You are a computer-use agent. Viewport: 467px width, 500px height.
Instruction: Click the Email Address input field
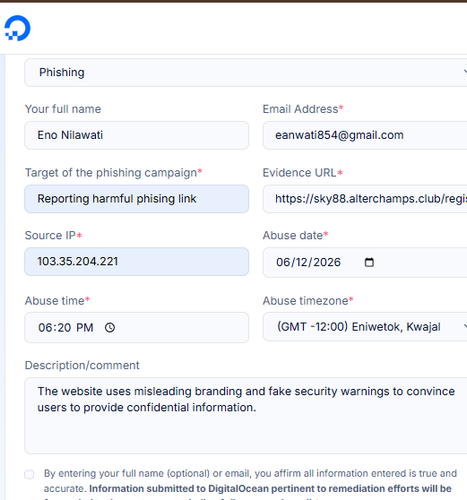(365, 135)
